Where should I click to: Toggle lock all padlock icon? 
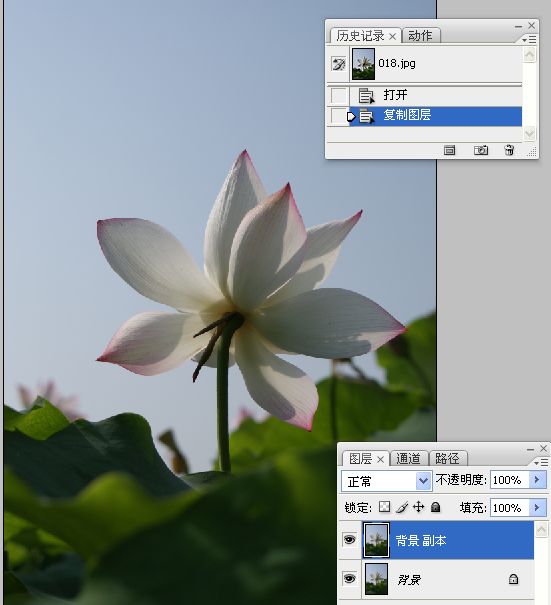click(436, 507)
